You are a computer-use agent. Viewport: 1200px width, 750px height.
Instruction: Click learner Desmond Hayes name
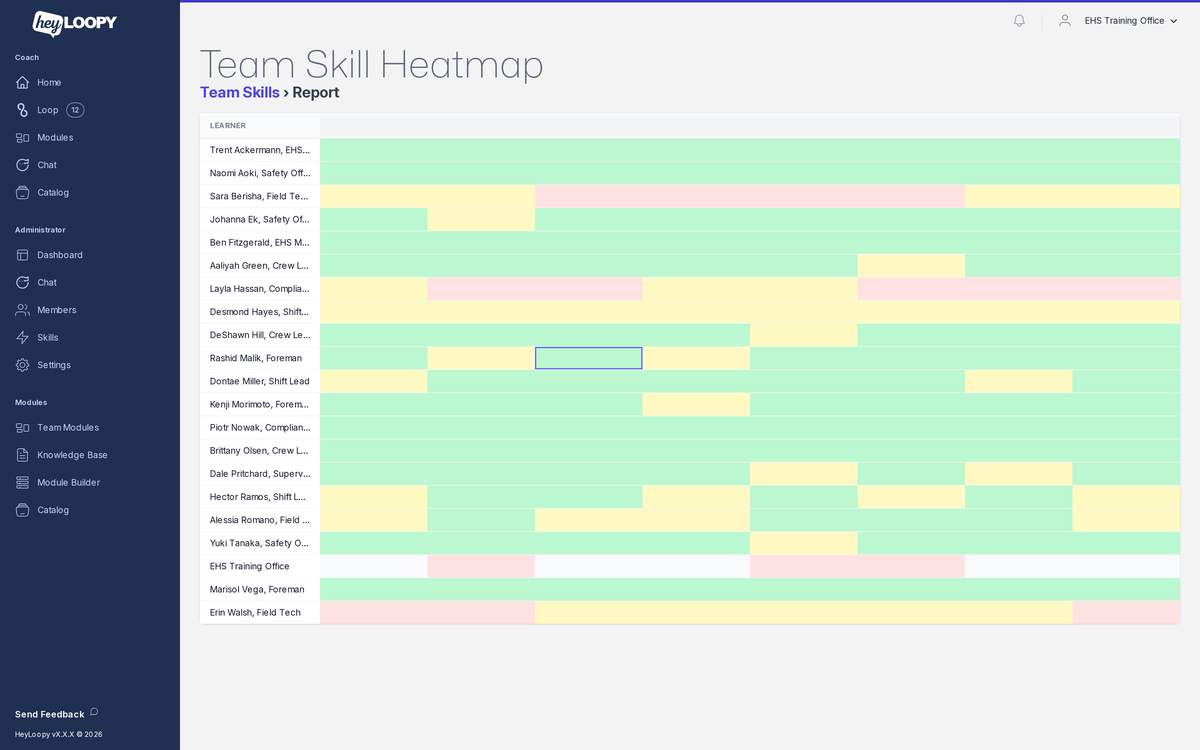[x=260, y=312]
